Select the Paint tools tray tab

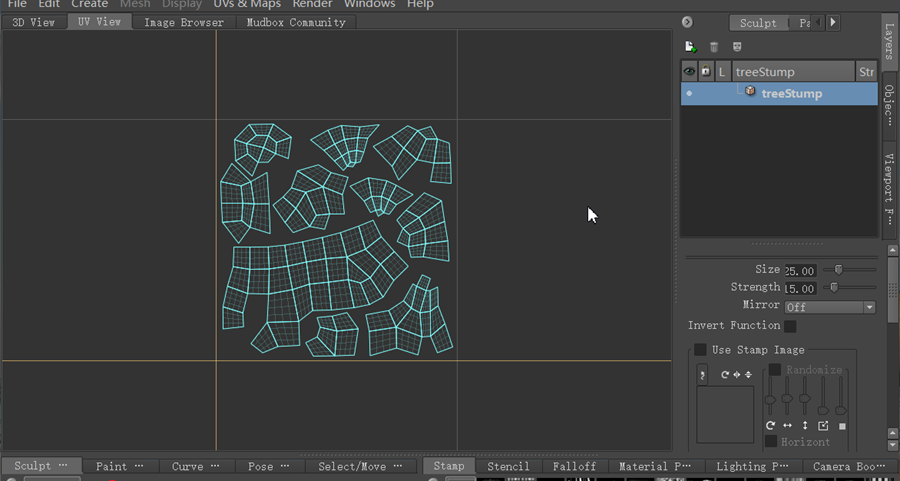[x=119, y=466]
